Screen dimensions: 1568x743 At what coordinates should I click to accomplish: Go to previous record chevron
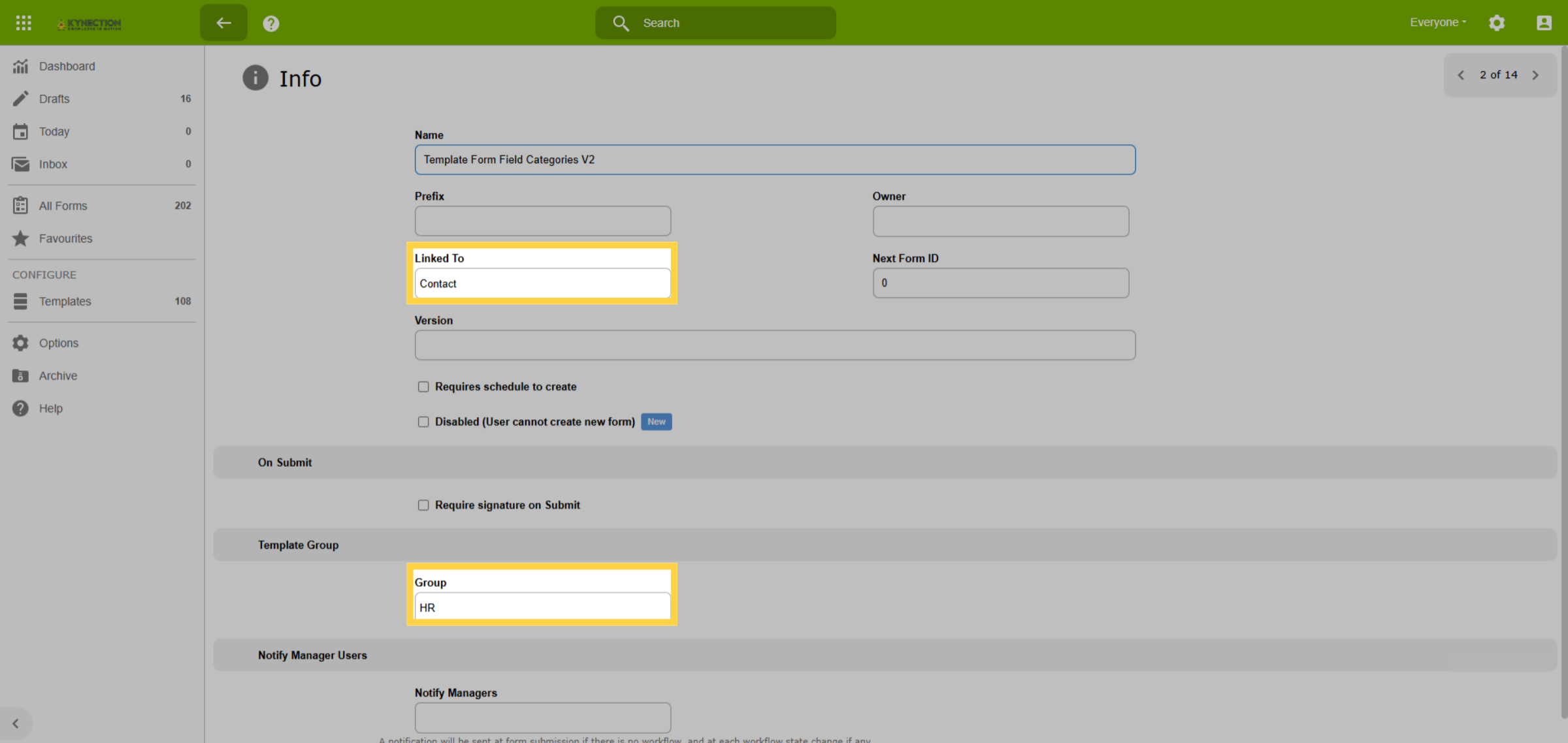tap(1461, 75)
